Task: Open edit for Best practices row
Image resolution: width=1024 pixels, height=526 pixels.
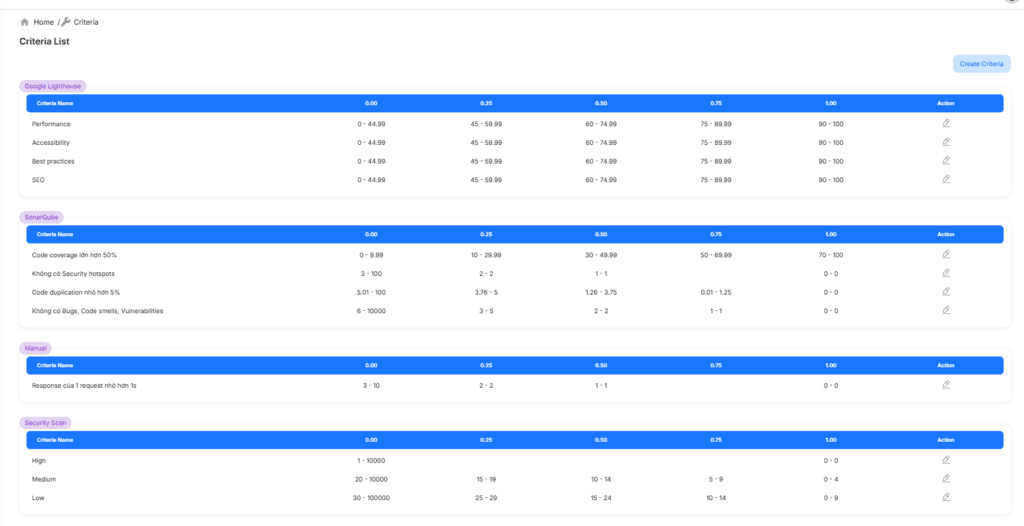Action: [x=946, y=160]
